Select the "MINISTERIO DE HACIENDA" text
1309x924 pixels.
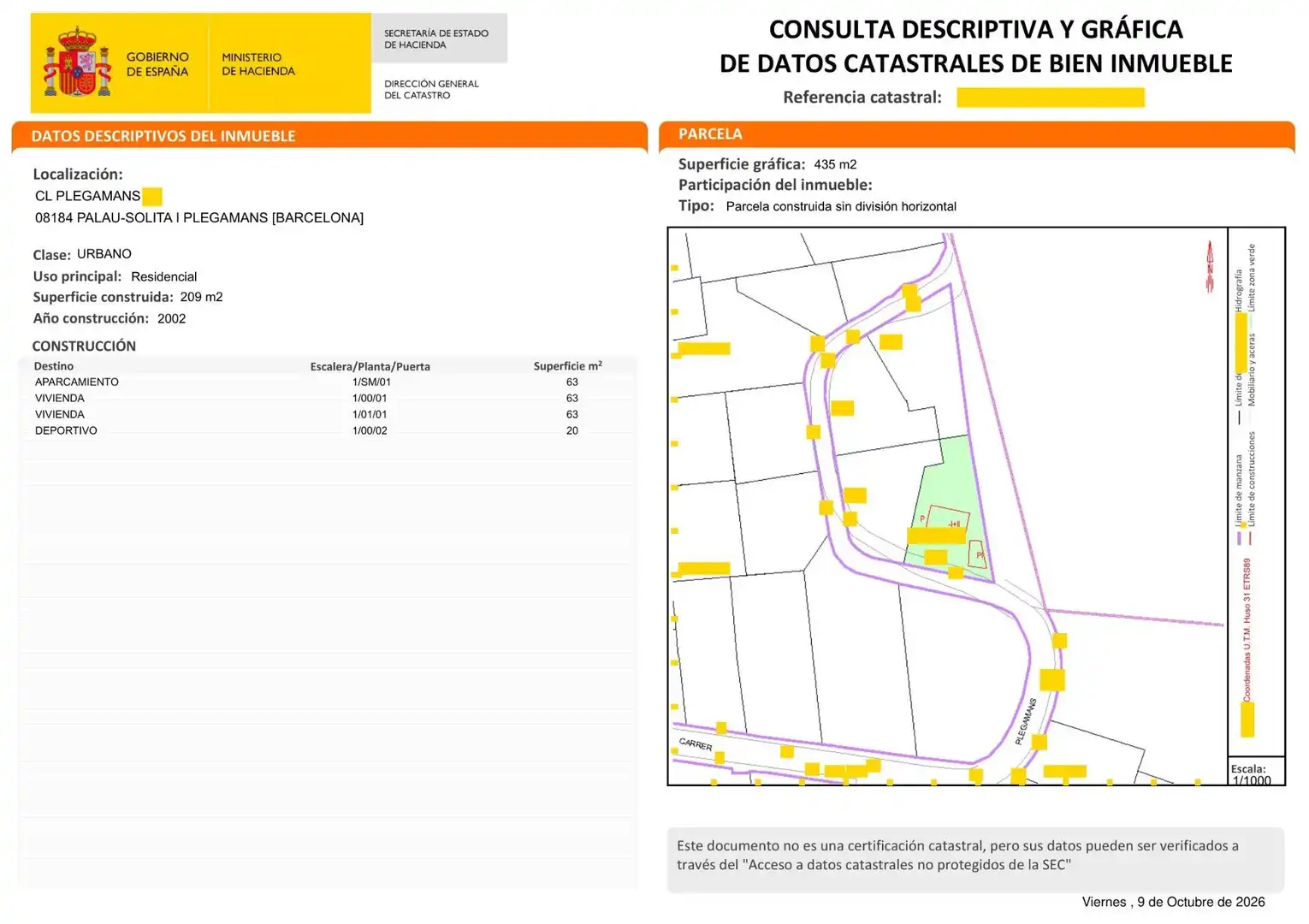point(258,64)
